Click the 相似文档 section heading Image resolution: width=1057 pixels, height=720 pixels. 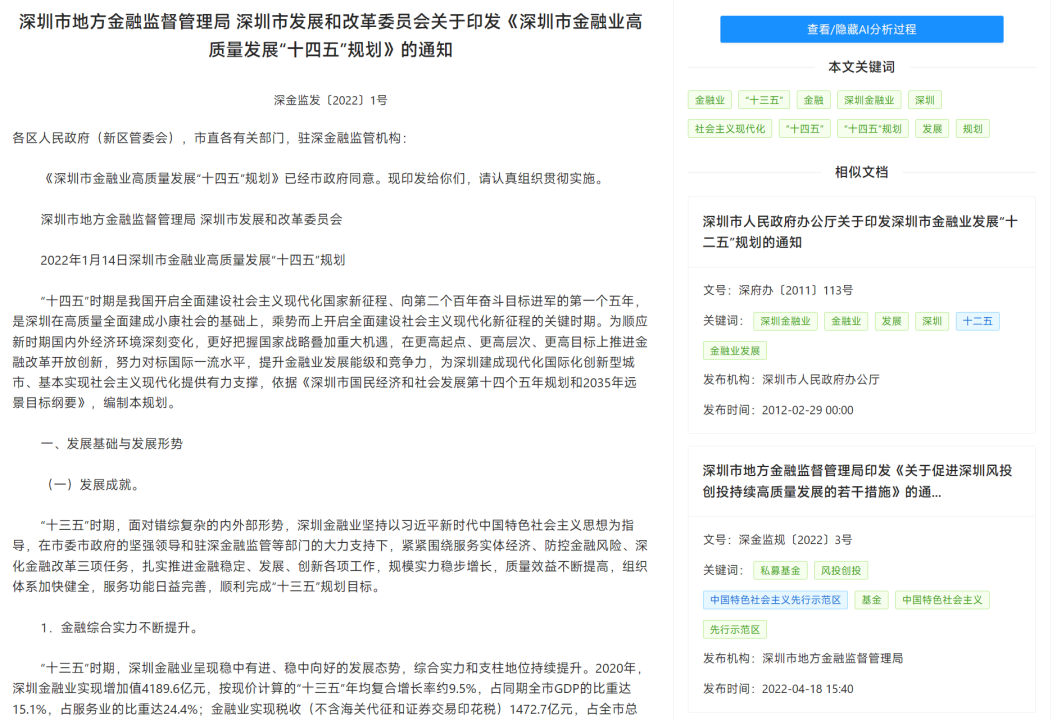861,172
